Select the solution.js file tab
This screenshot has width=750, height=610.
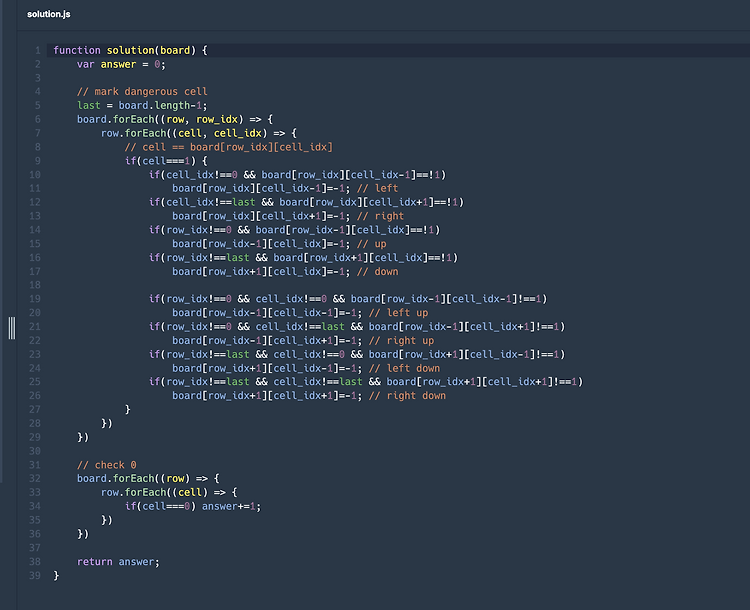(49, 14)
